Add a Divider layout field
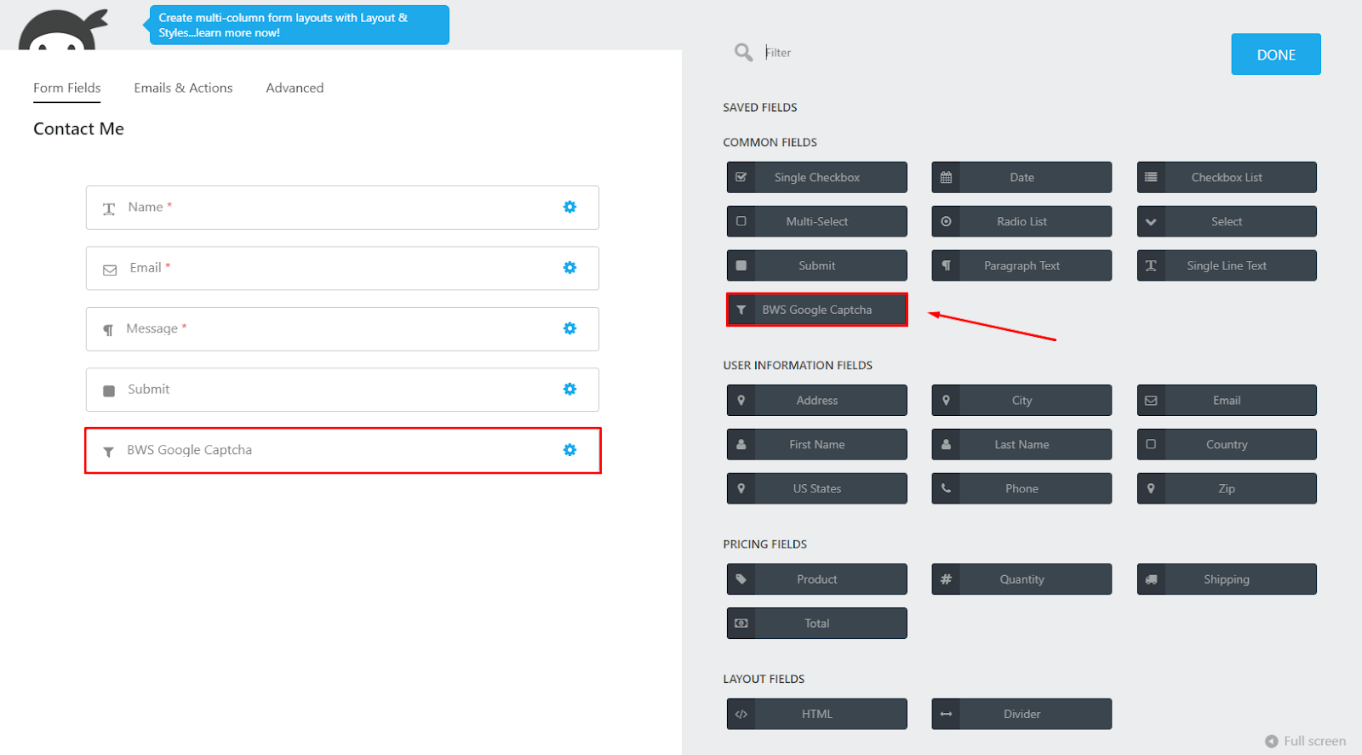The height and width of the screenshot is (755, 1362). (1021, 714)
